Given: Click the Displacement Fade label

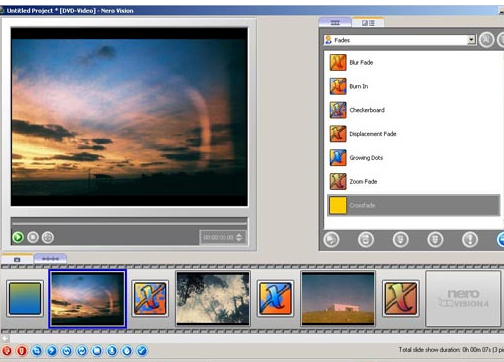Looking at the screenshot, I should point(373,134).
